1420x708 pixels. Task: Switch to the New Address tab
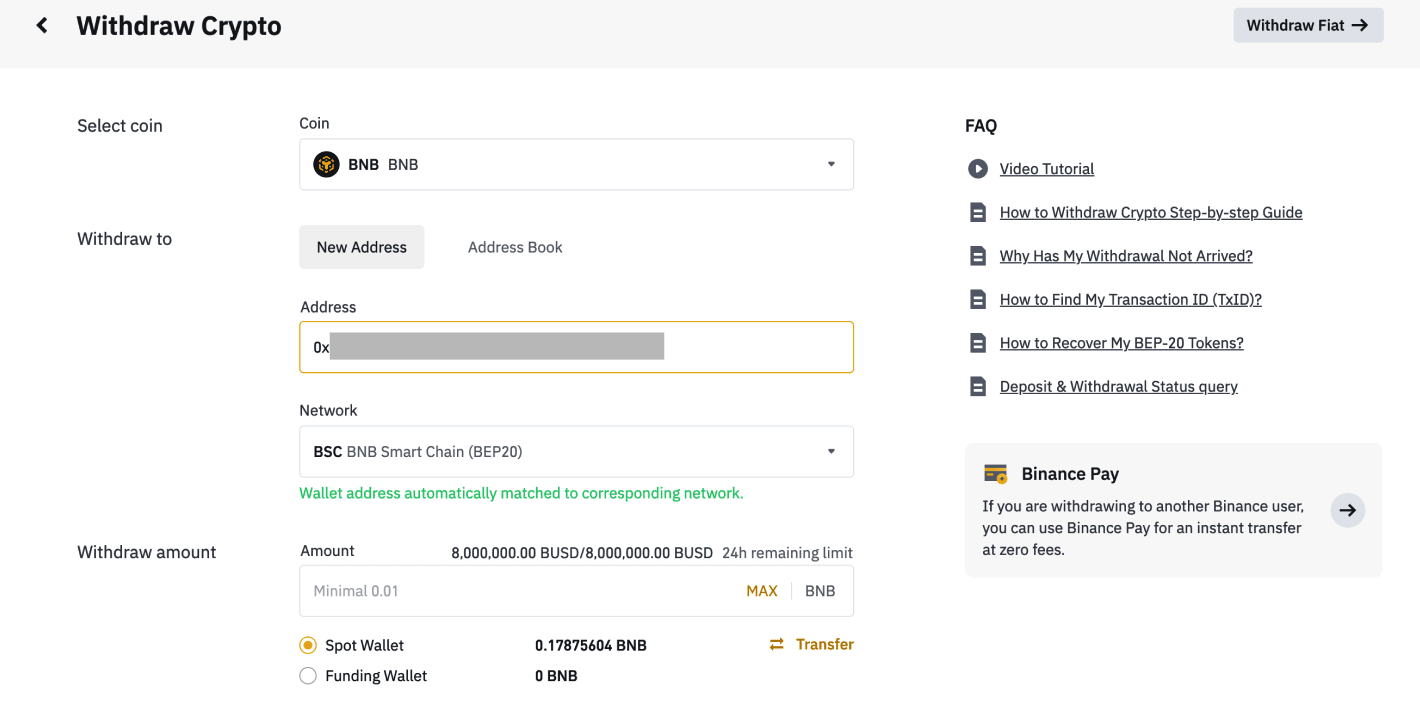[361, 247]
